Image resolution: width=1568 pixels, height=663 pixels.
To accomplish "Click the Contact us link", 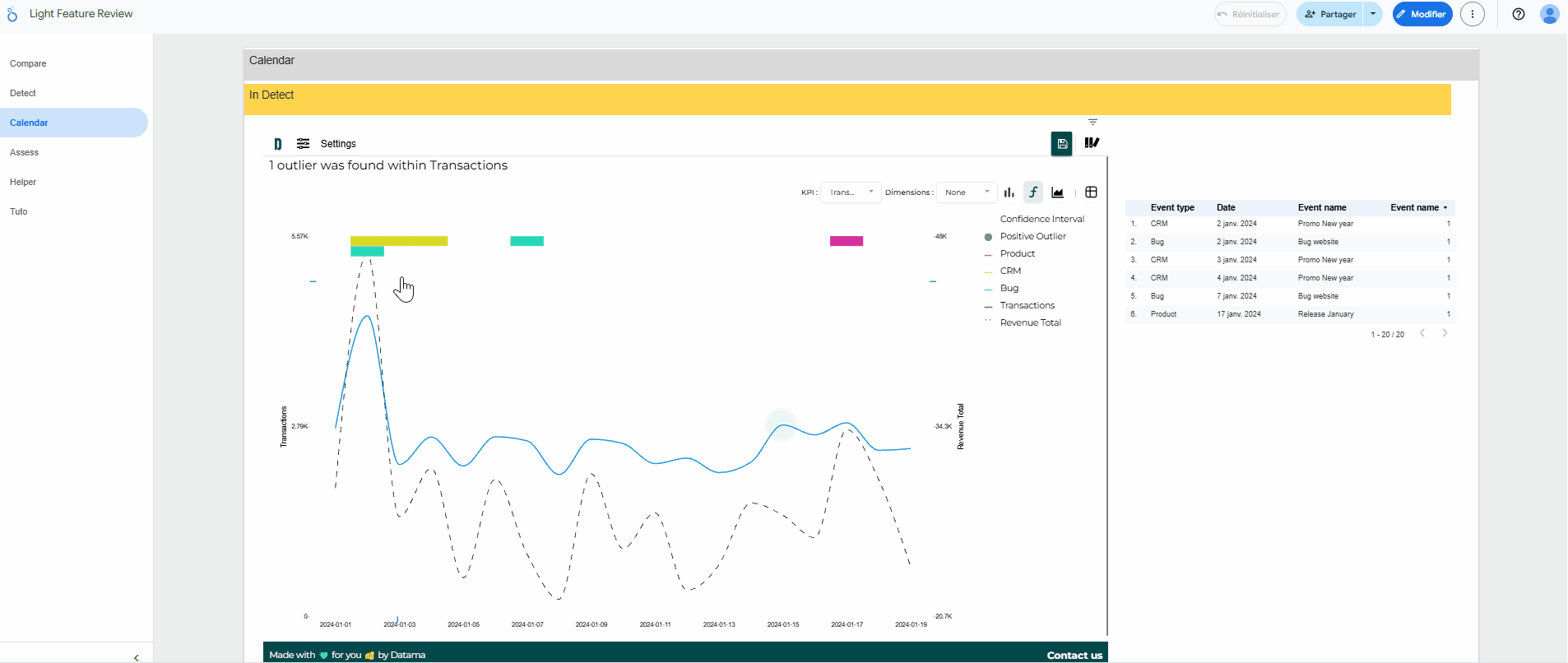I will coord(1074,655).
